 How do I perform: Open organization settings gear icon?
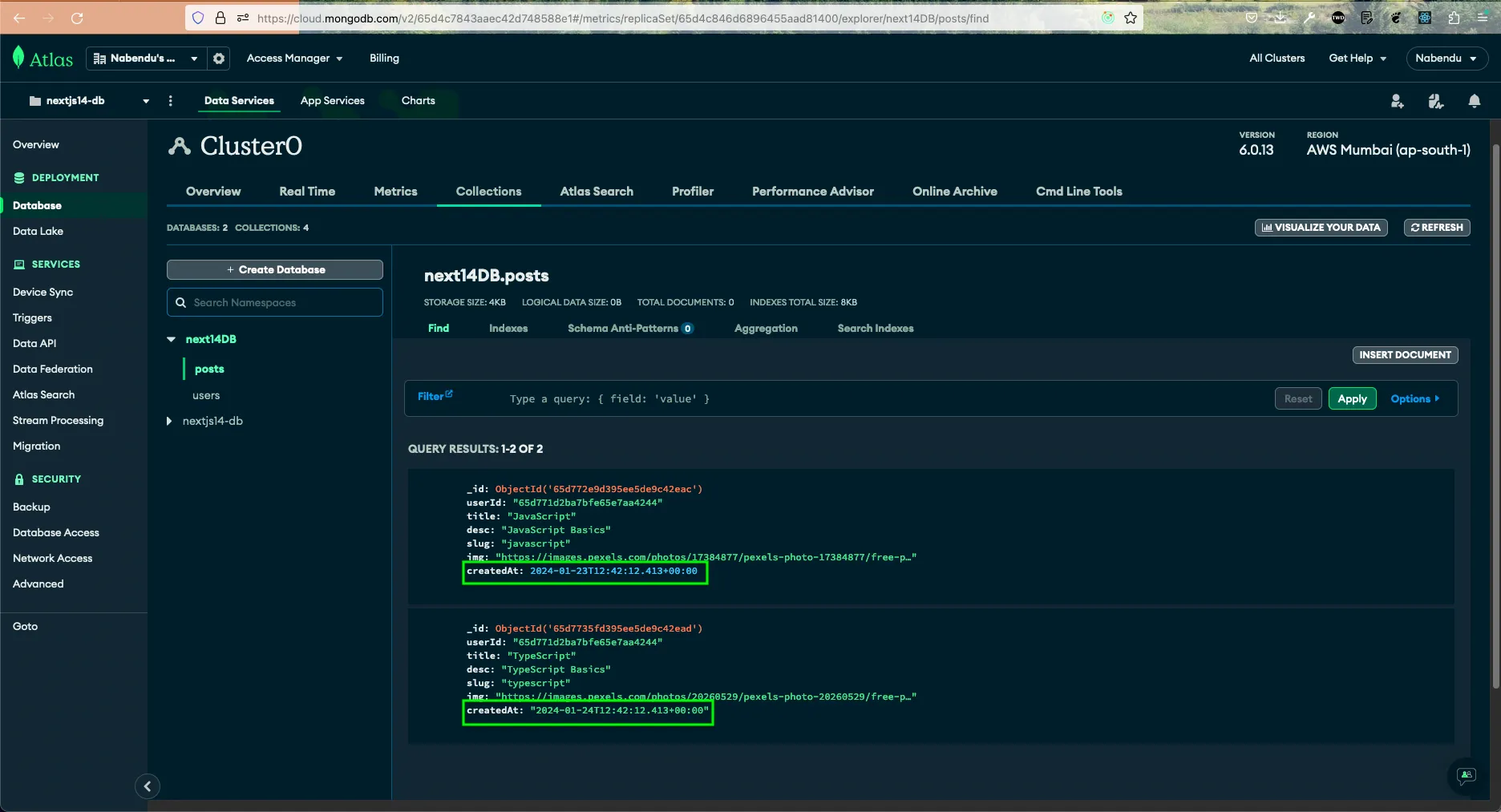(218, 58)
